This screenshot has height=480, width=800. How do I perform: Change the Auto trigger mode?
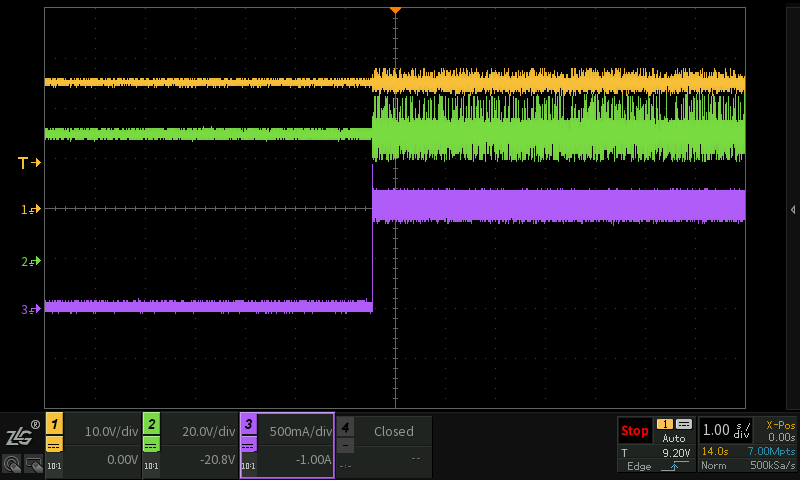(x=673, y=438)
